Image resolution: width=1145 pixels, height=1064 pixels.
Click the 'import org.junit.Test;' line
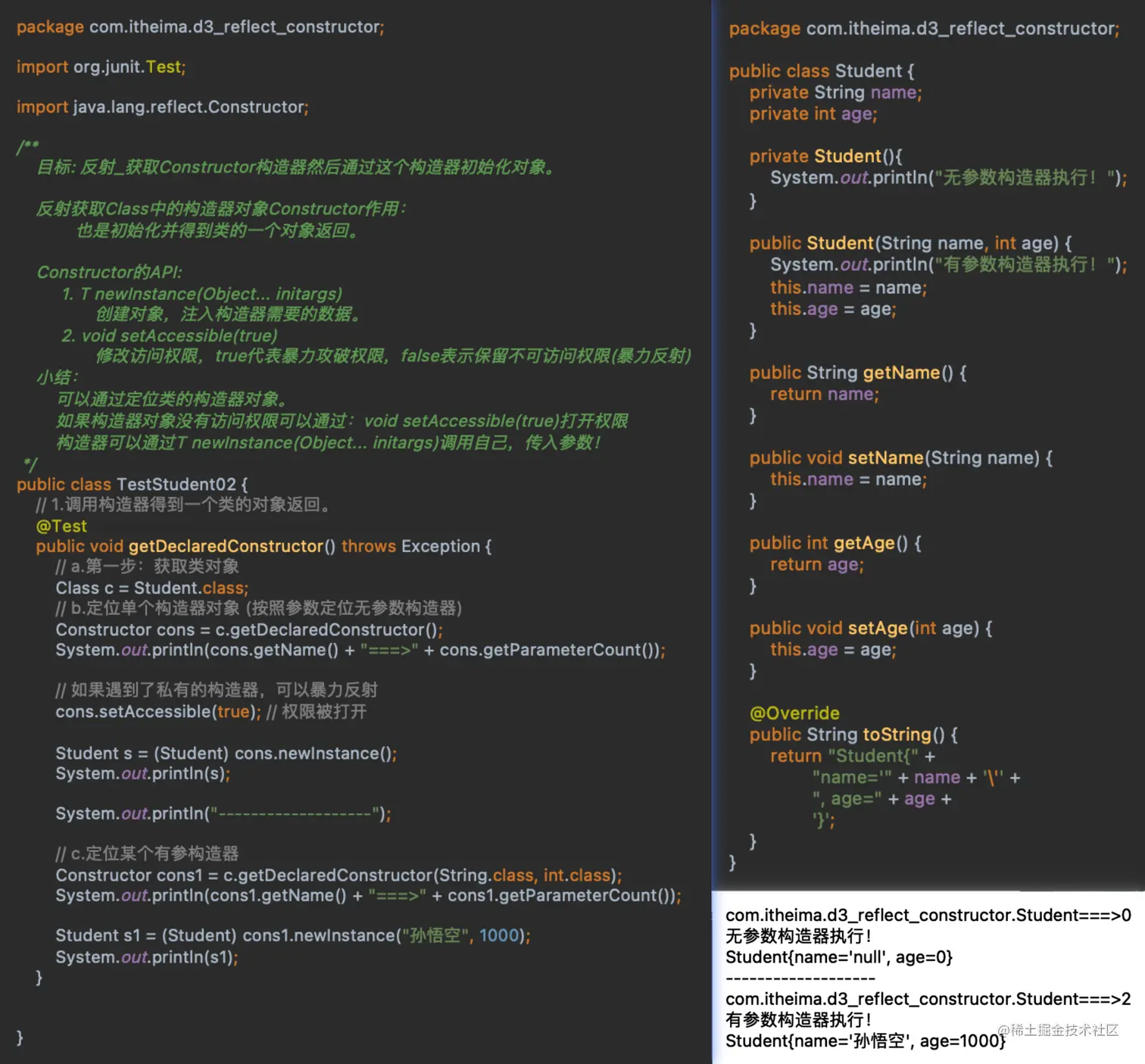coord(101,67)
